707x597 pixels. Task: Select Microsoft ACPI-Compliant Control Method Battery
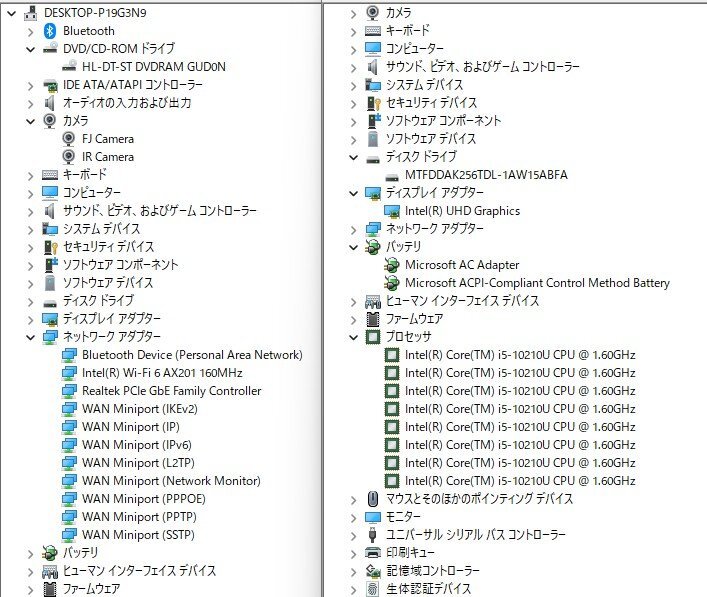click(x=537, y=283)
